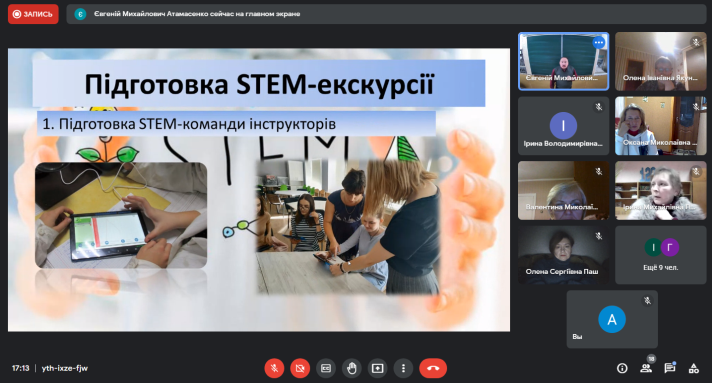Select Олена Іванівна's video tile

661,61
